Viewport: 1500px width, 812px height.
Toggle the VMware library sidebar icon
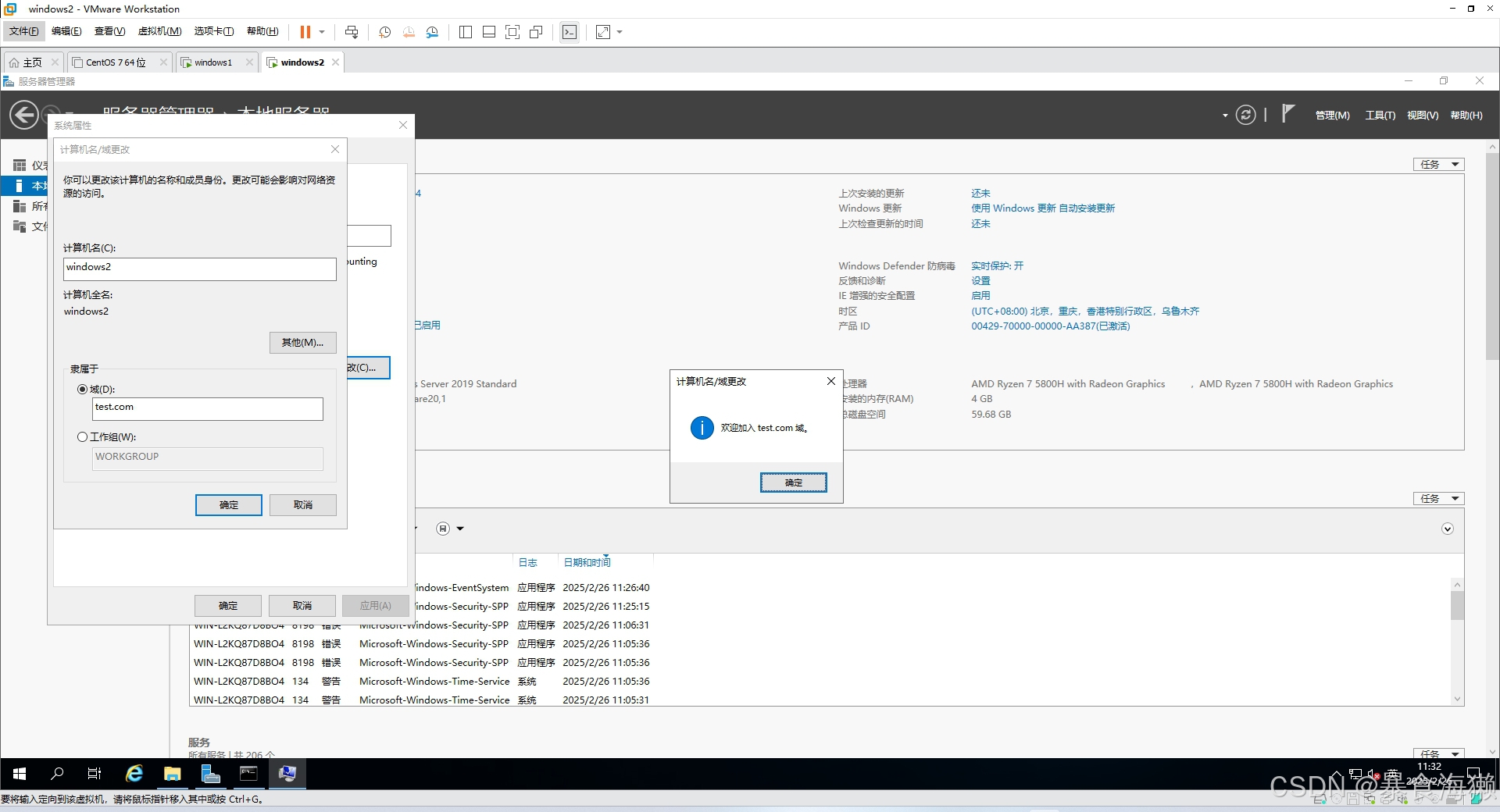(466, 32)
